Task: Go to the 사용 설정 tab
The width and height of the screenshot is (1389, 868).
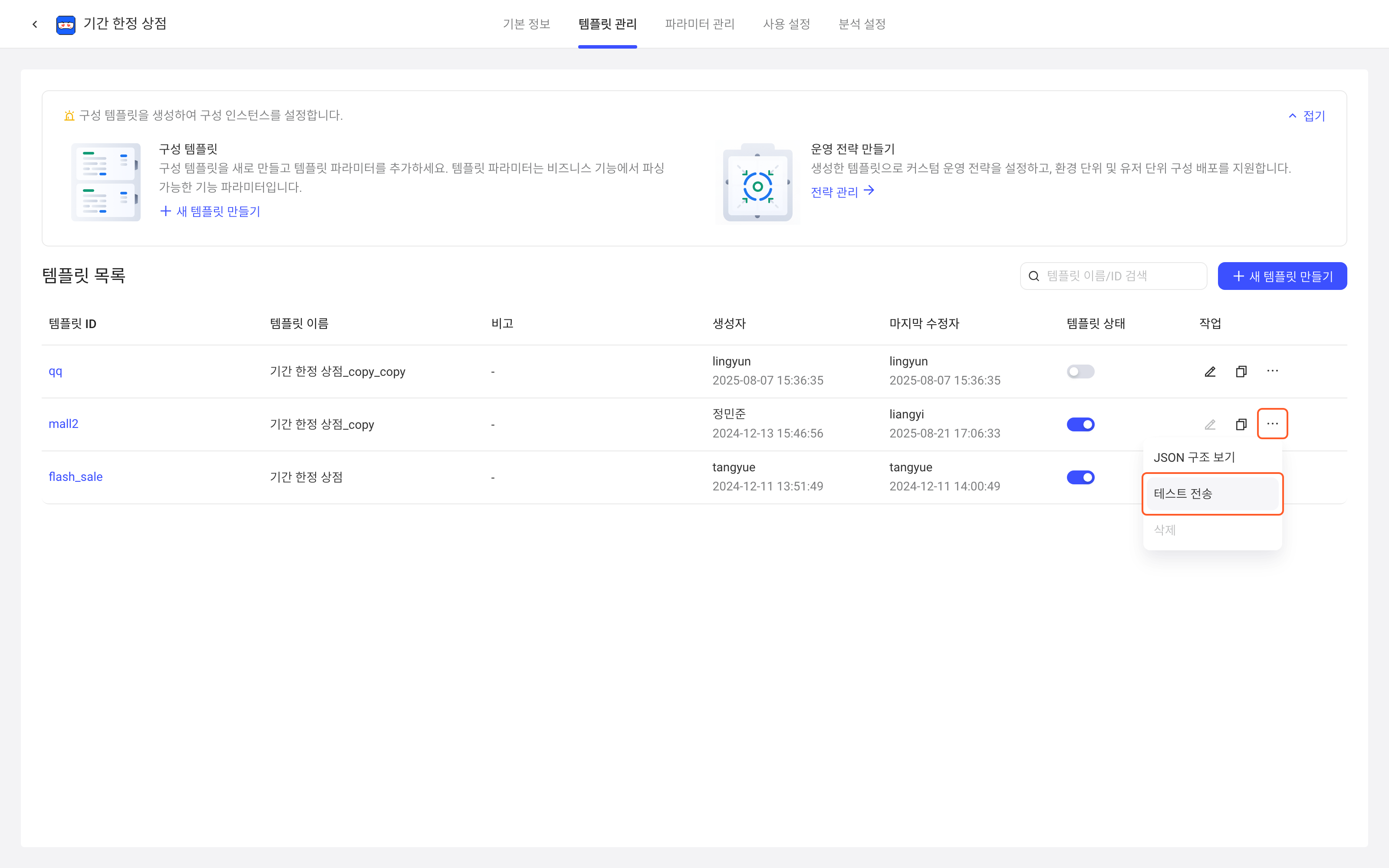Action: 787,24
